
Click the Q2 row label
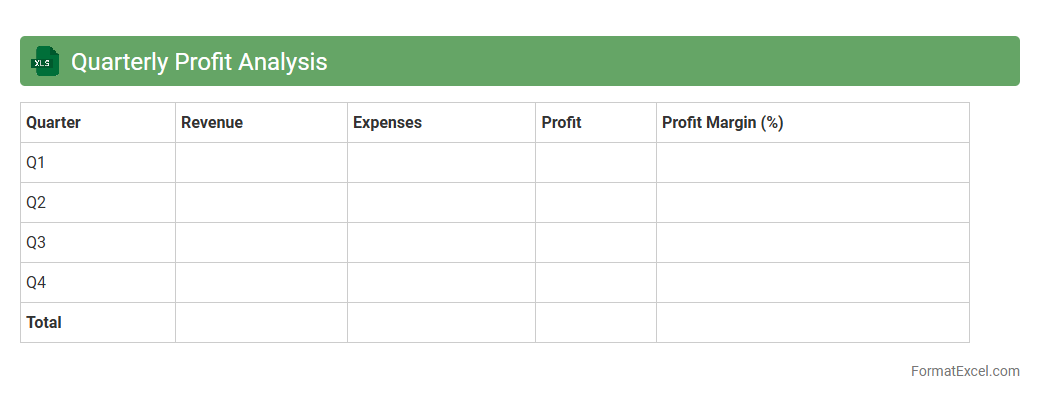coord(36,203)
